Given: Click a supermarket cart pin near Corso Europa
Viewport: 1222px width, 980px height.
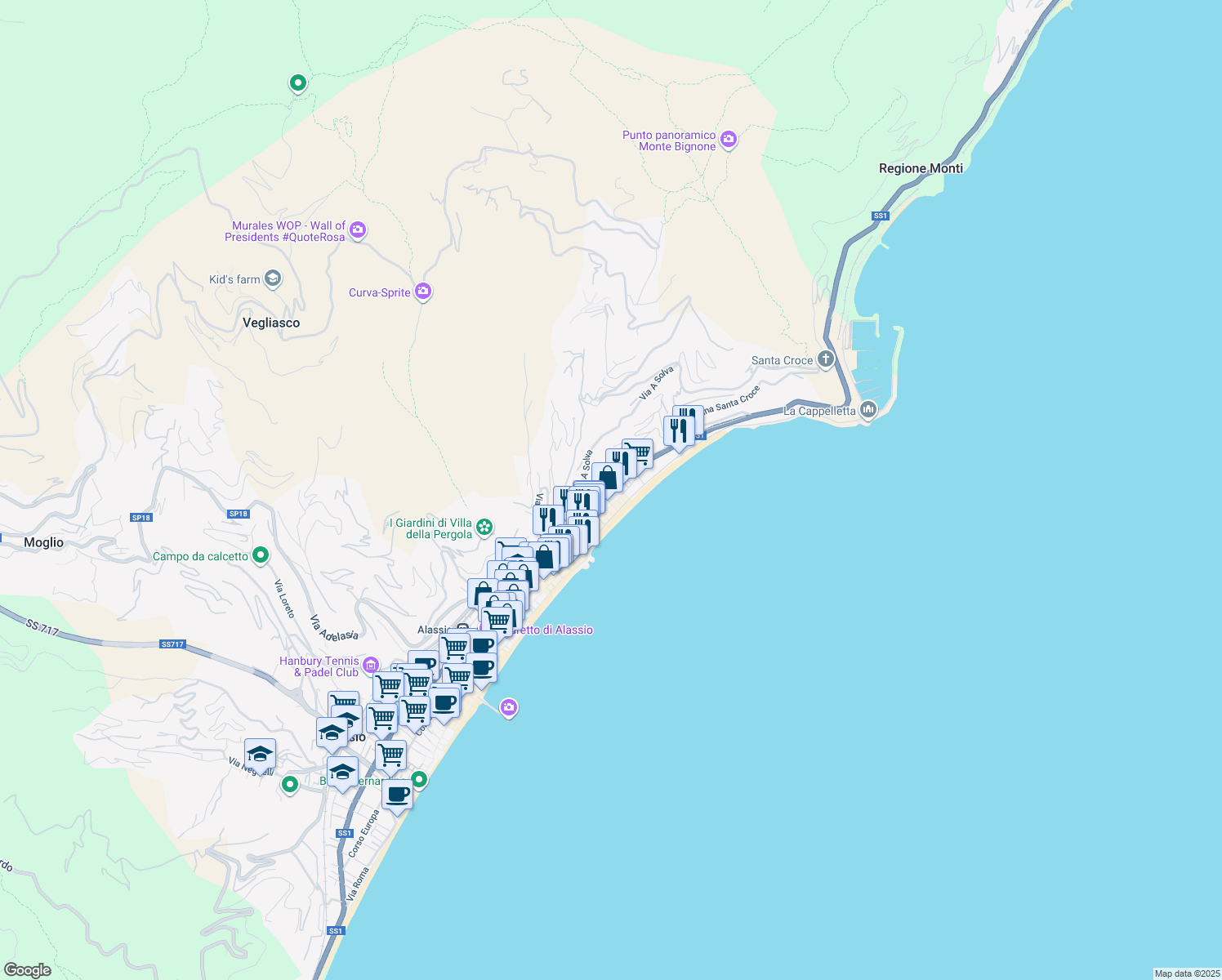Looking at the screenshot, I should point(390,755).
